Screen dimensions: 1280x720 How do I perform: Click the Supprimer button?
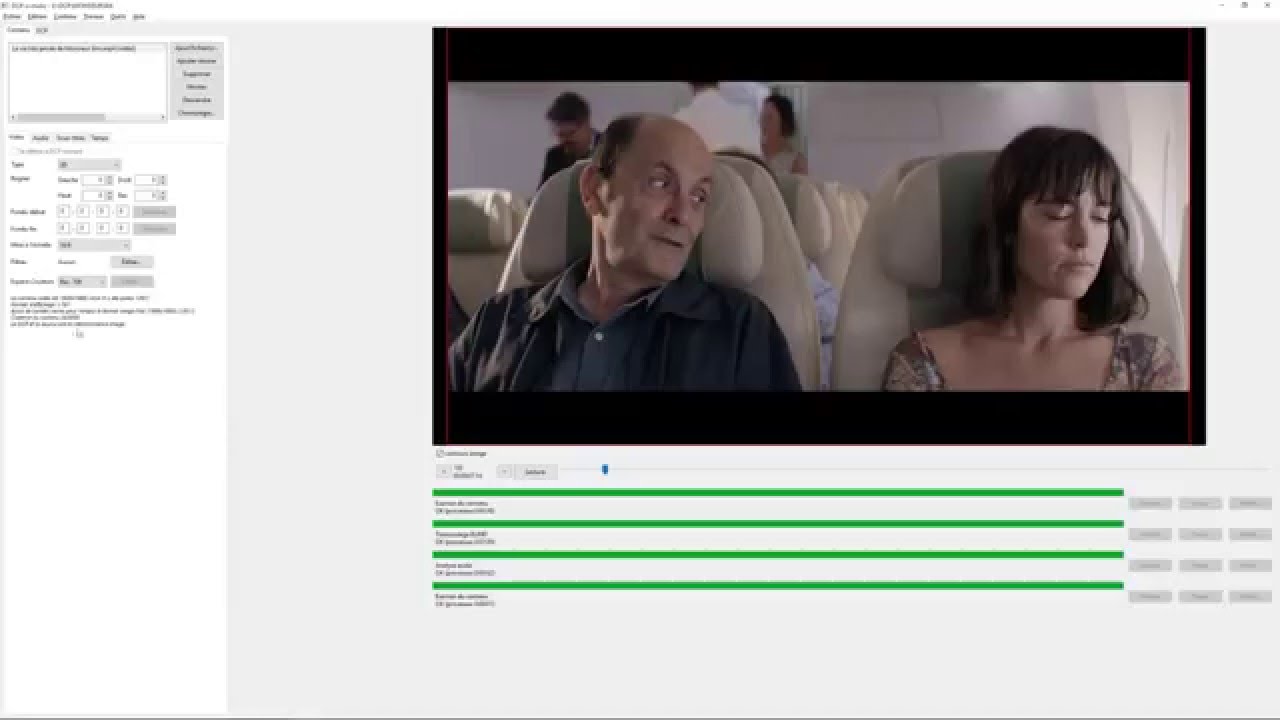point(196,74)
